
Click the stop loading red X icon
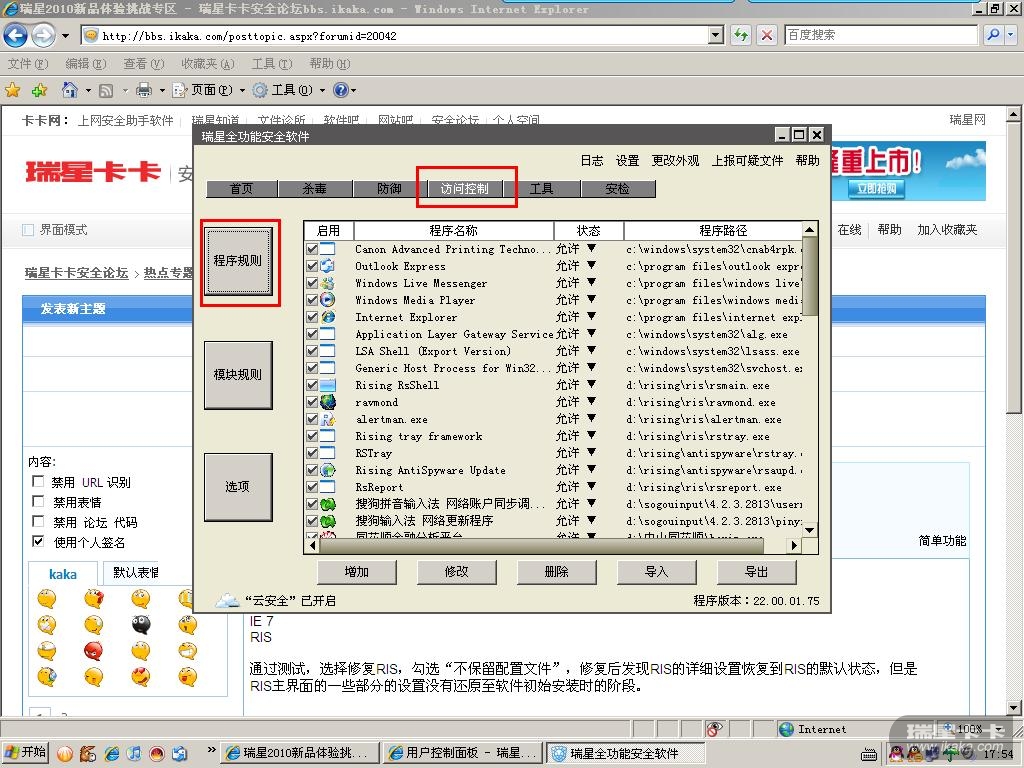point(767,35)
